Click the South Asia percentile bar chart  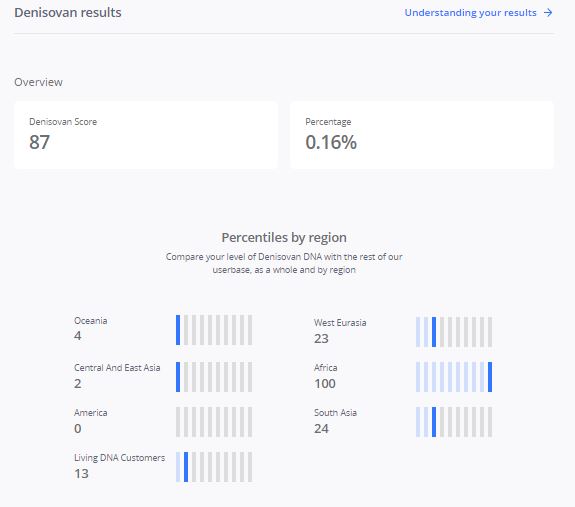pyautogui.click(x=454, y=422)
